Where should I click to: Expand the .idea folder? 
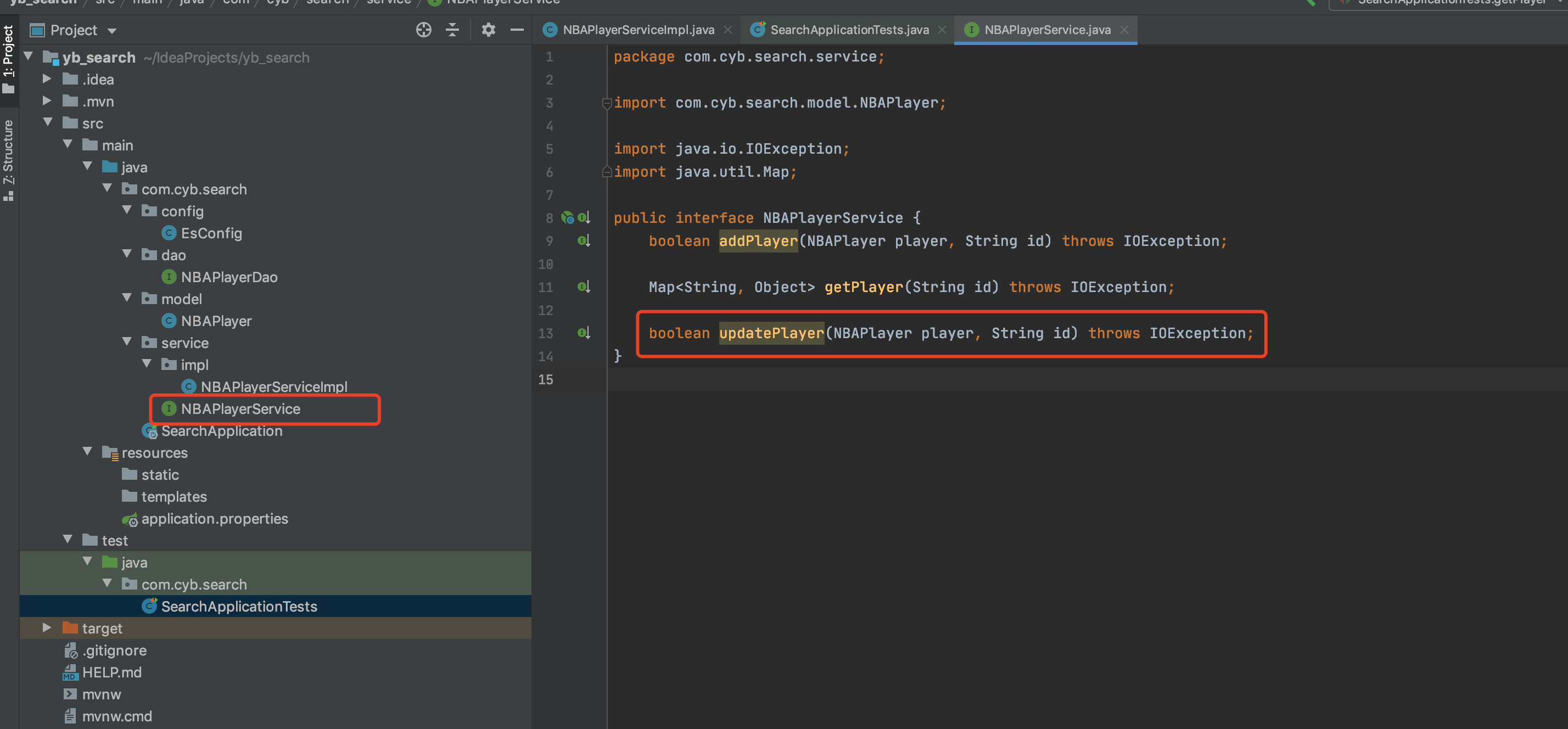47,78
